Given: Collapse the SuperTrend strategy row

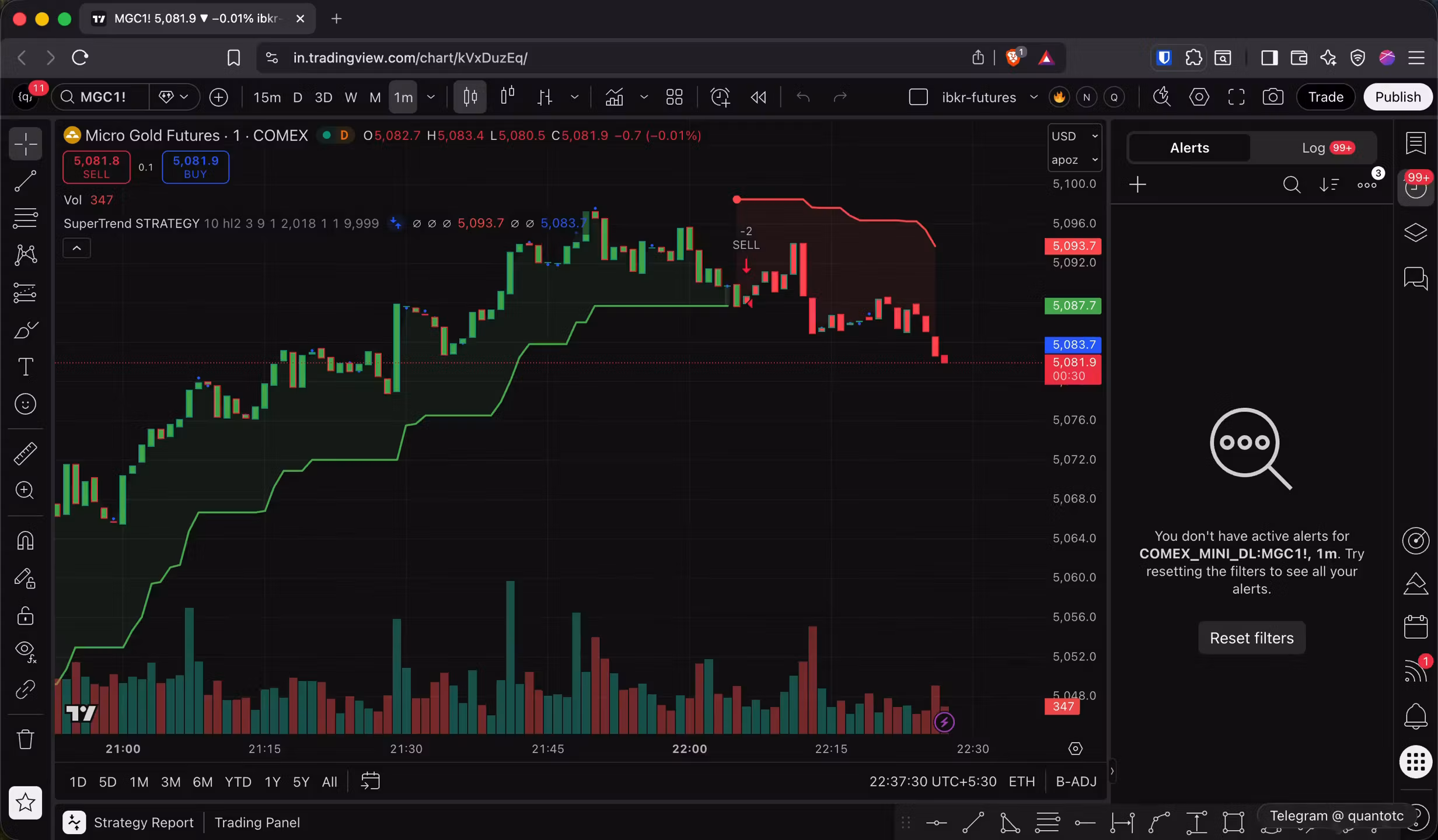Looking at the screenshot, I should coord(76,247).
